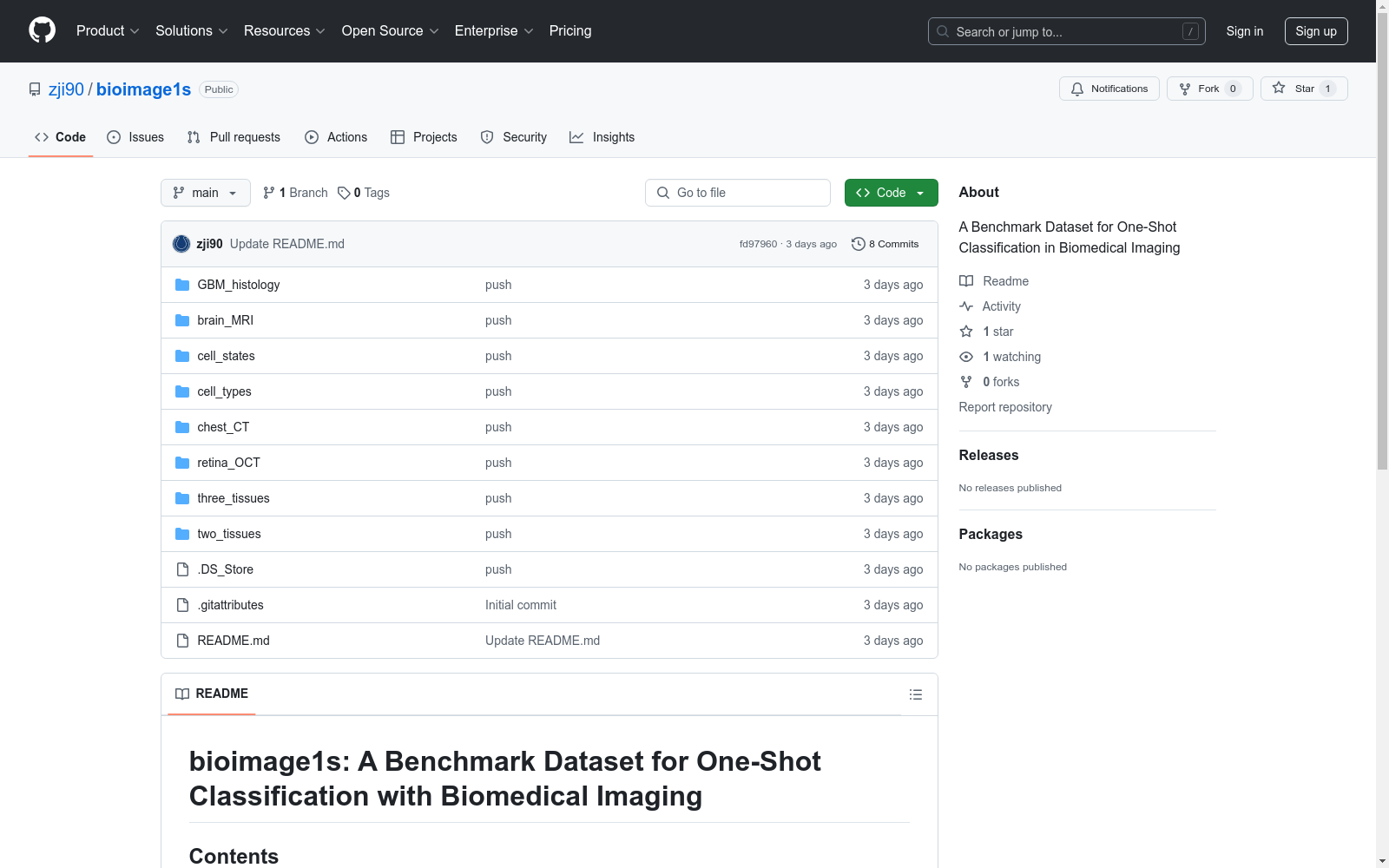
Task: Click the two_tissues folder icon
Action: pos(182,534)
